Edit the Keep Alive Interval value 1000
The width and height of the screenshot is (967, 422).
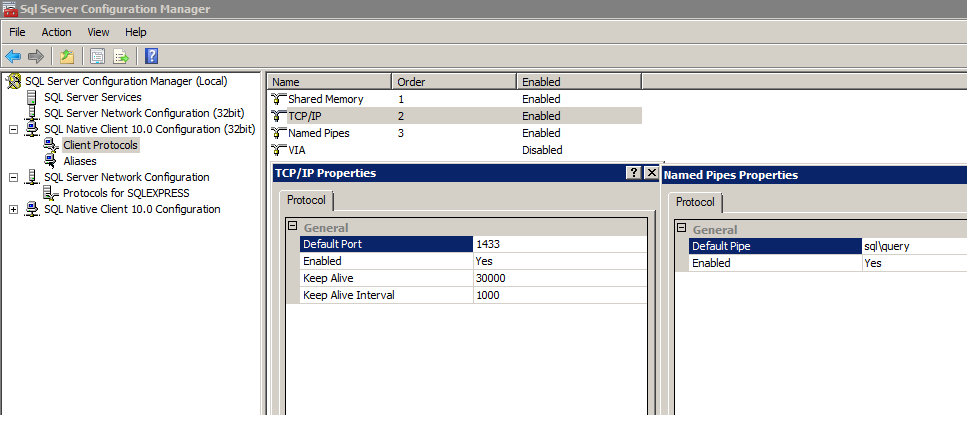point(559,295)
